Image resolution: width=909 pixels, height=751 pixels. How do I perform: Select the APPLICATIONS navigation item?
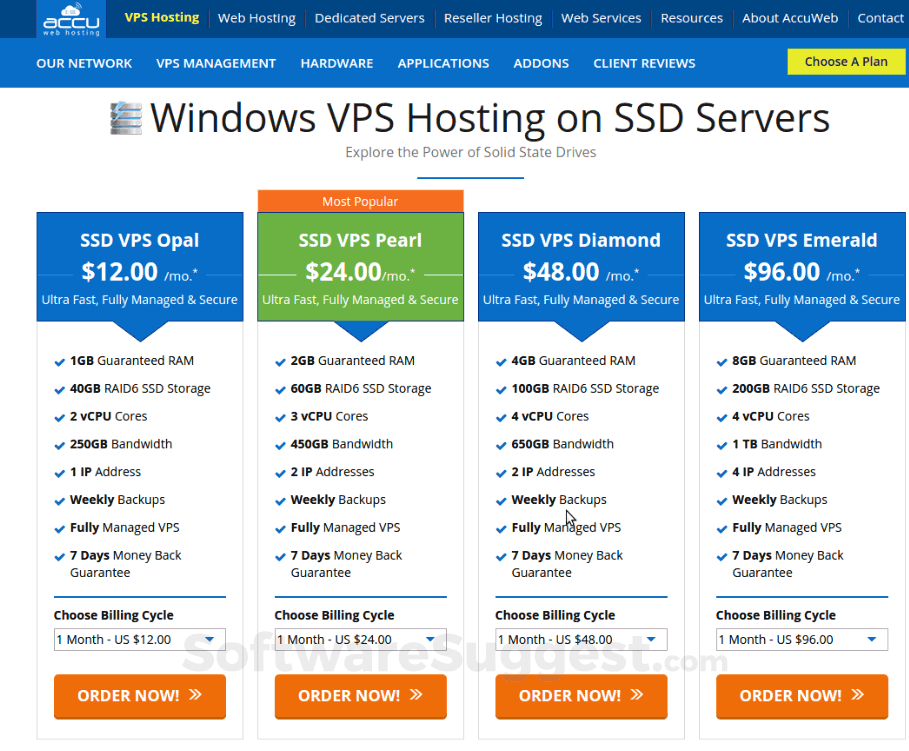click(443, 63)
